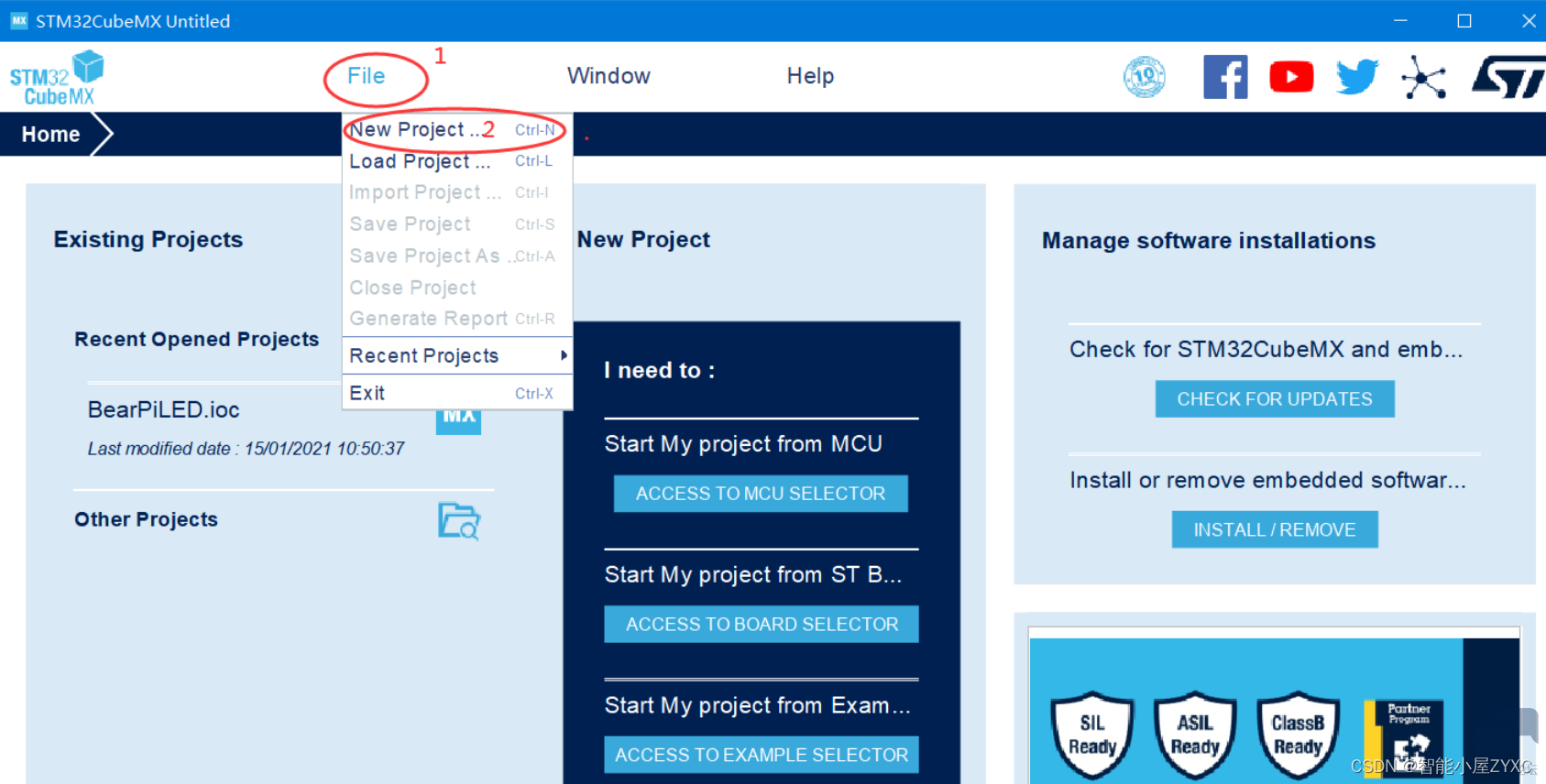Click 'Start My project from MCU' text
The height and width of the screenshot is (784, 1546).
click(743, 444)
